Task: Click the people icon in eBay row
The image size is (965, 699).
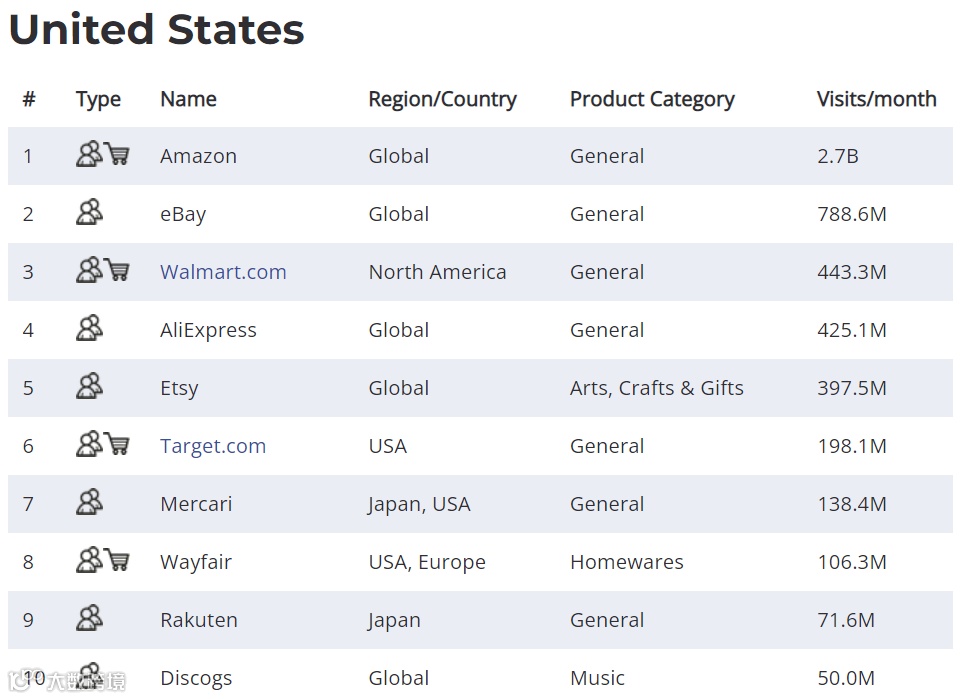Action: (90, 212)
